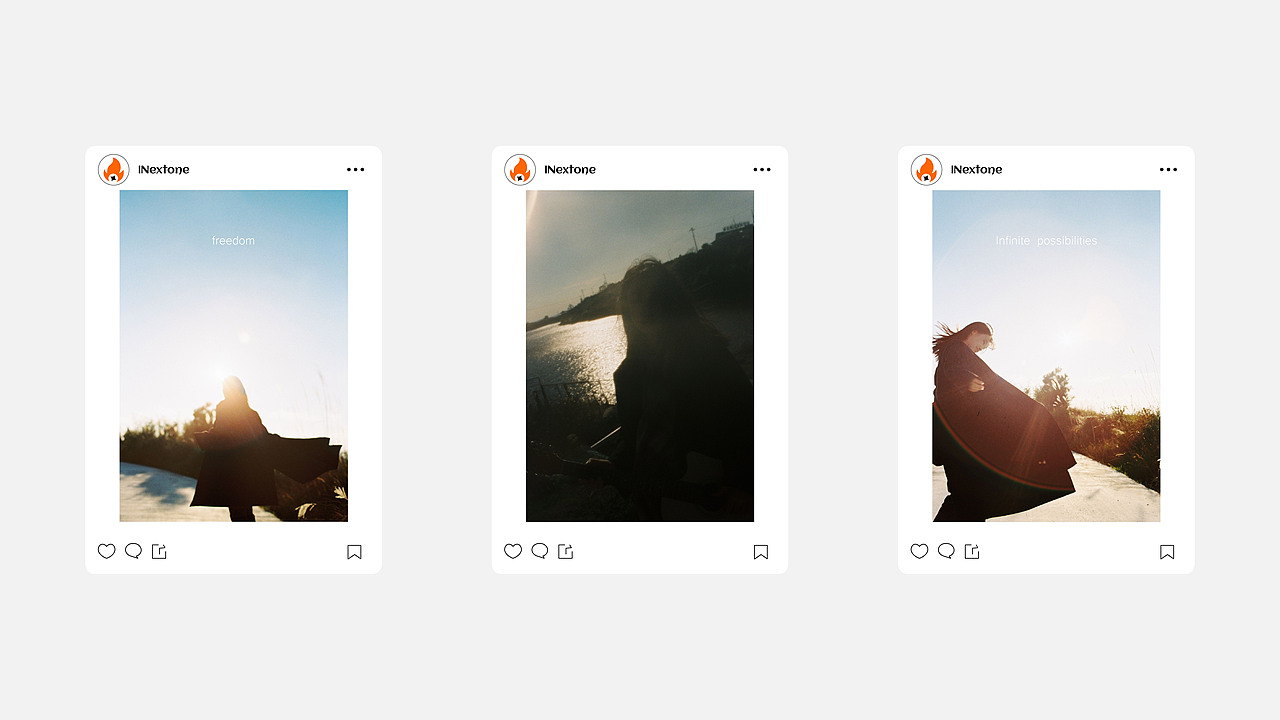The height and width of the screenshot is (720, 1280).
Task: Open comment bubble on Infinite possibilities post
Action: coord(946,551)
